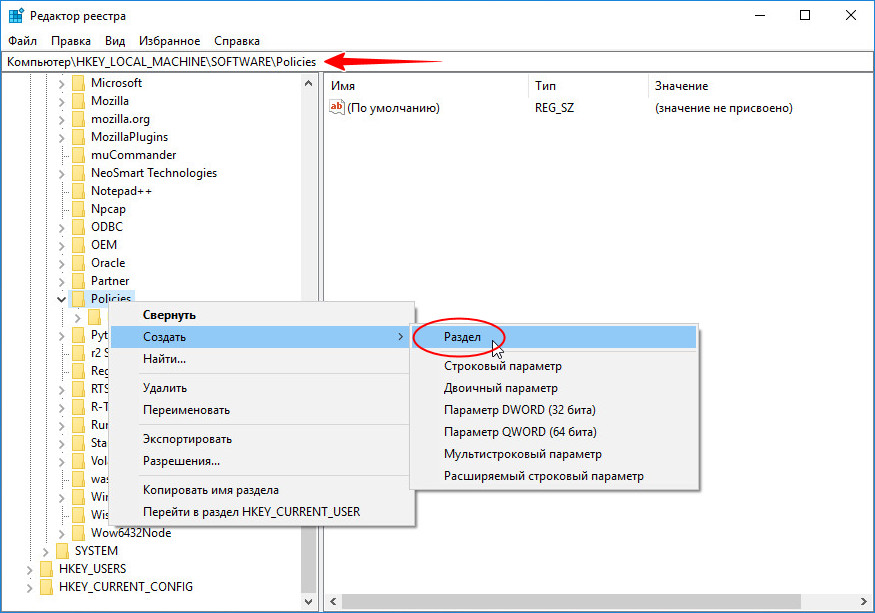Click the tree pane scroll-down arrow
Image resolution: width=875 pixels, height=613 pixels.
[309, 601]
